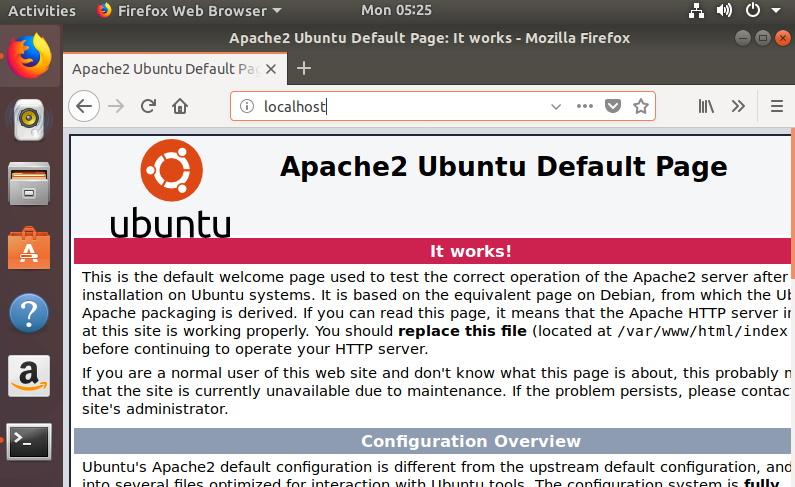Click the /var/www/html/index path text
795x487 pixels.
tap(702, 331)
